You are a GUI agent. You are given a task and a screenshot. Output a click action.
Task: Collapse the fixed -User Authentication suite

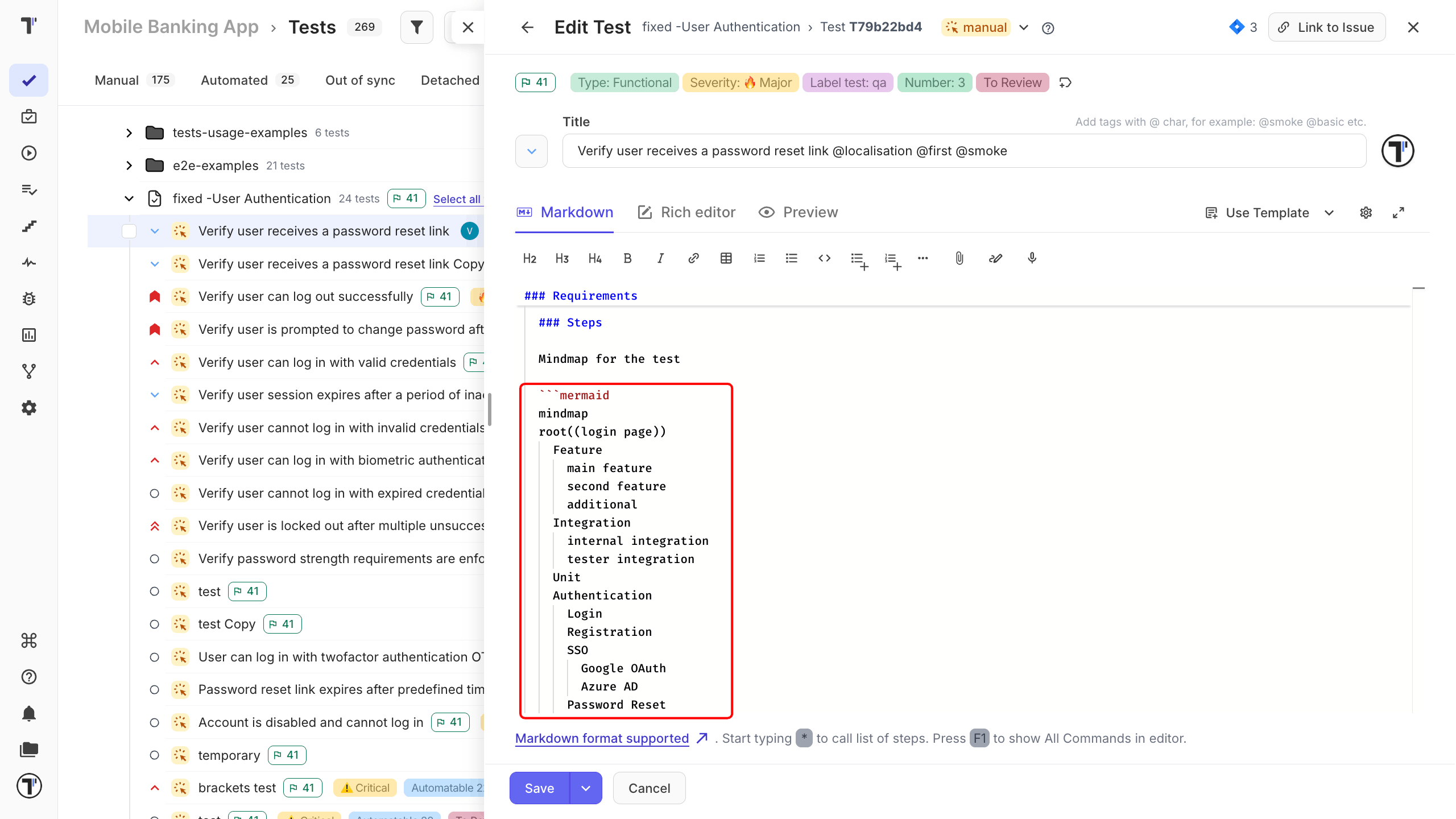point(129,198)
